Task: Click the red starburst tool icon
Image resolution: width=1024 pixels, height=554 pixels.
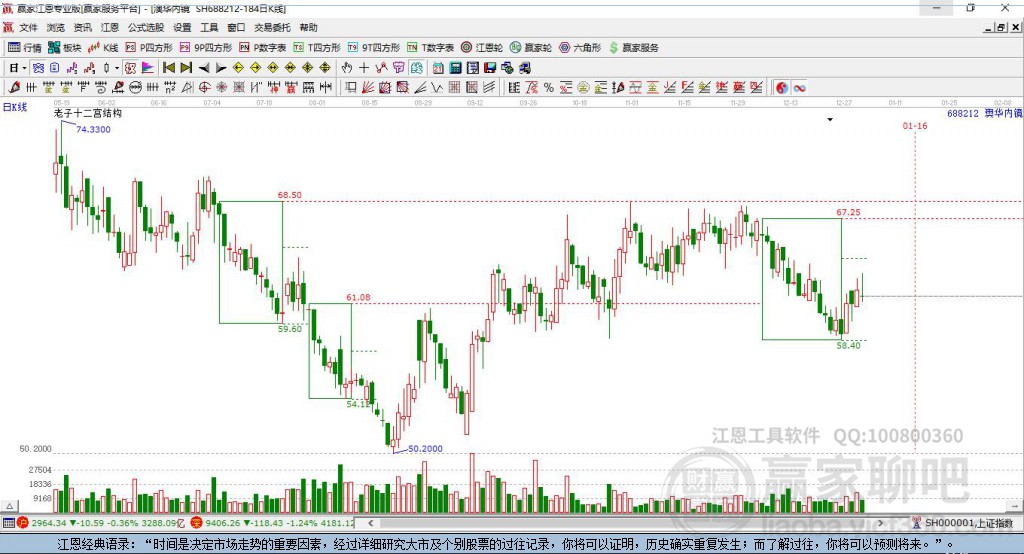Action: click(221, 87)
